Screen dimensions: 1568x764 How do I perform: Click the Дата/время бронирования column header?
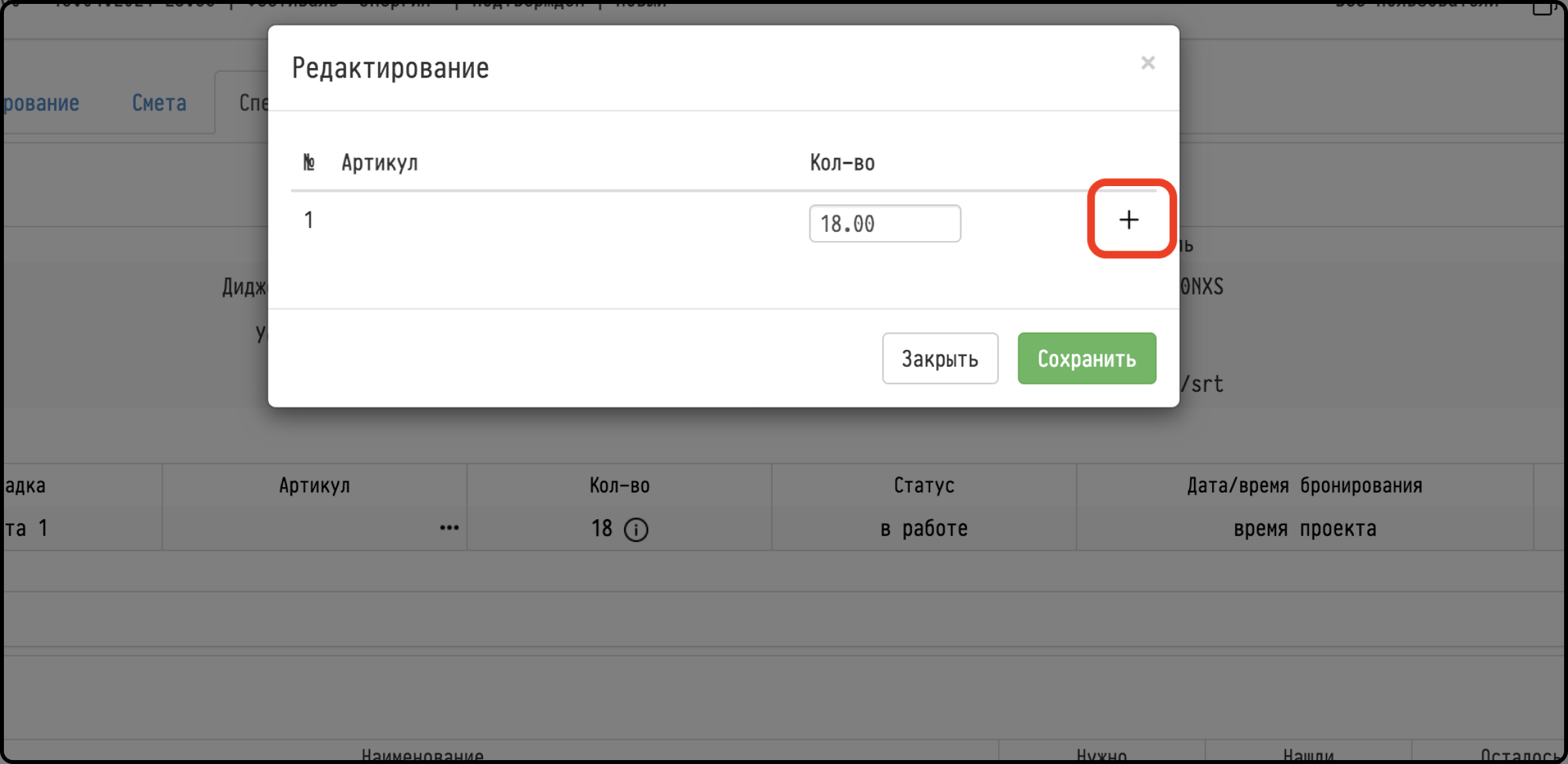pos(1304,486)
